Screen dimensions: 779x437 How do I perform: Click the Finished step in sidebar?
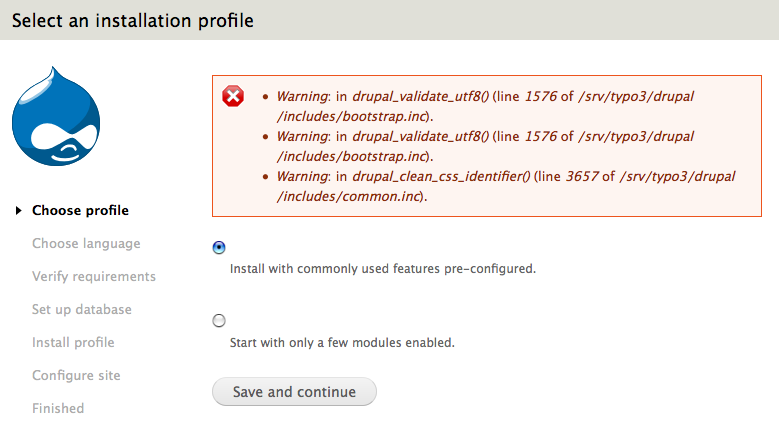tap(58, 408)
